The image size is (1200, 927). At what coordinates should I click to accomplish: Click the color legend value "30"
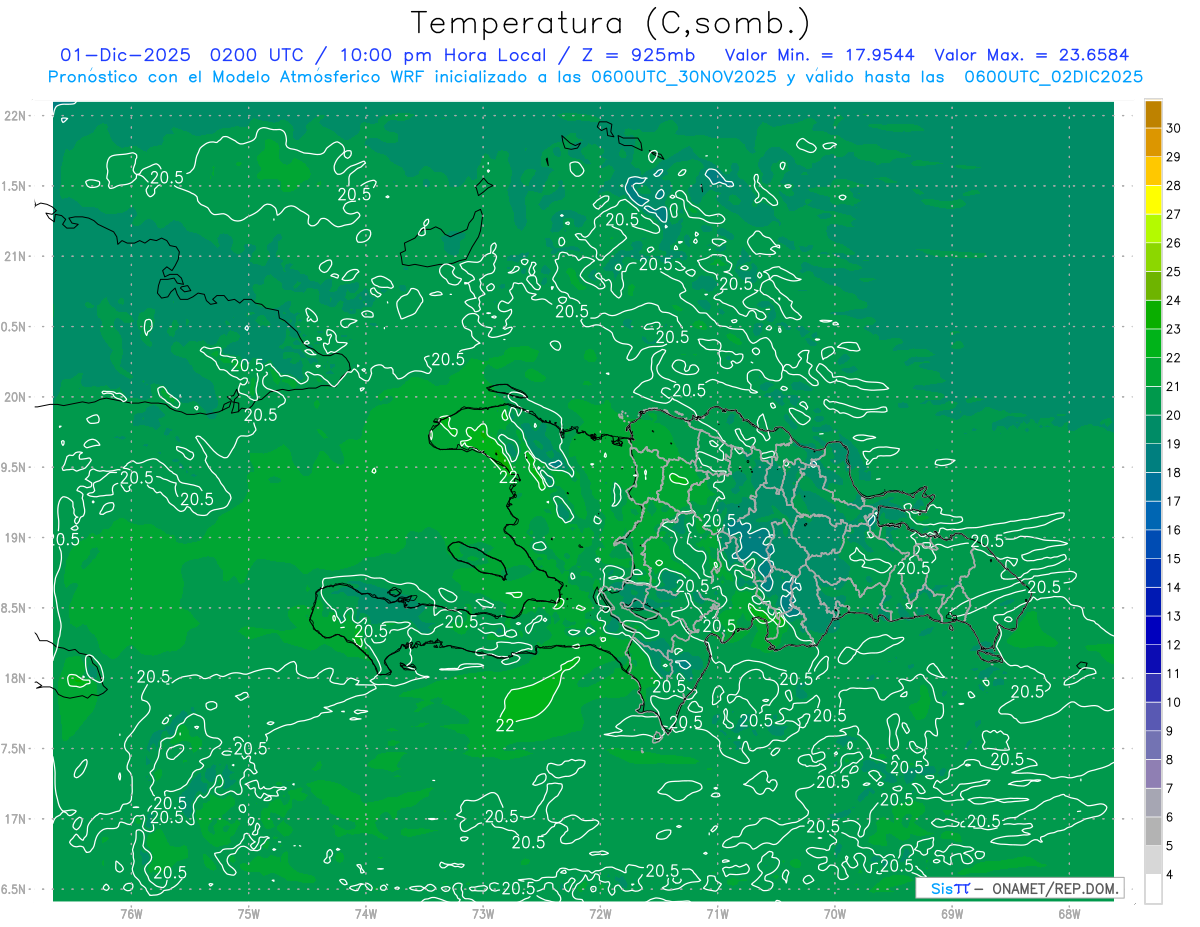point(1173,128)
